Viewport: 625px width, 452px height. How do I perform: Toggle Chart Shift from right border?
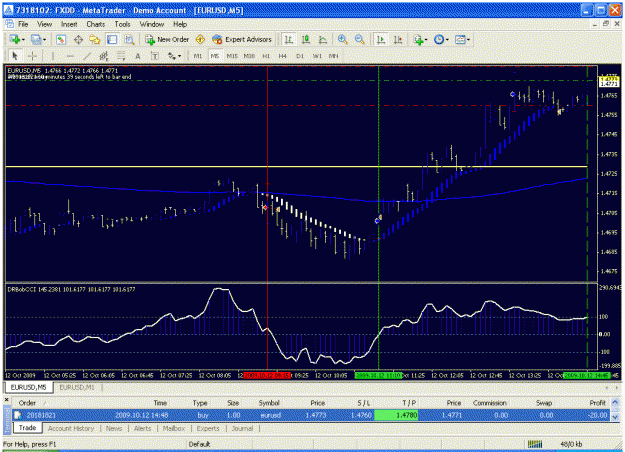pos(398,39)
